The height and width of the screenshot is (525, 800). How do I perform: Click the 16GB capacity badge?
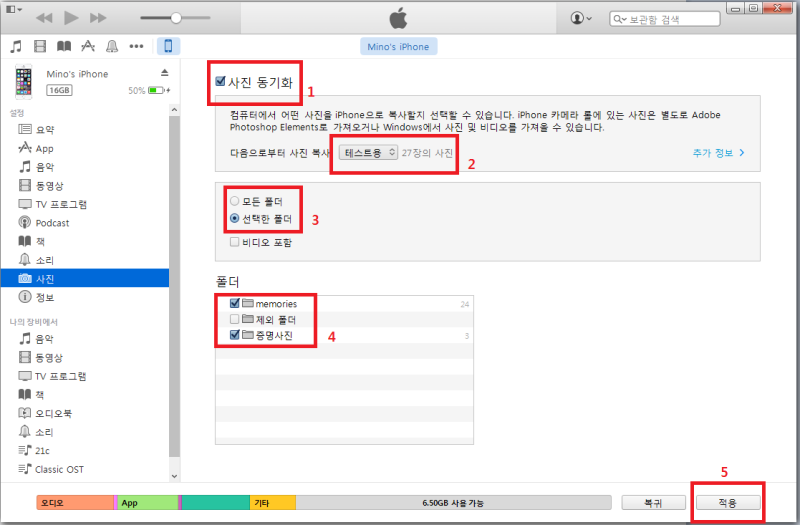[59, 90]
